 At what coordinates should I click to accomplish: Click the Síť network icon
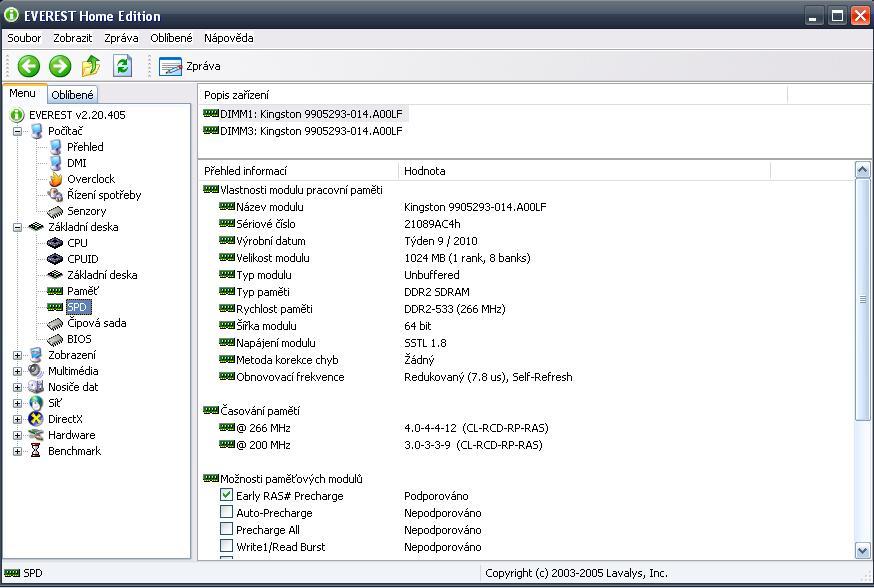[x=36, y=403]
